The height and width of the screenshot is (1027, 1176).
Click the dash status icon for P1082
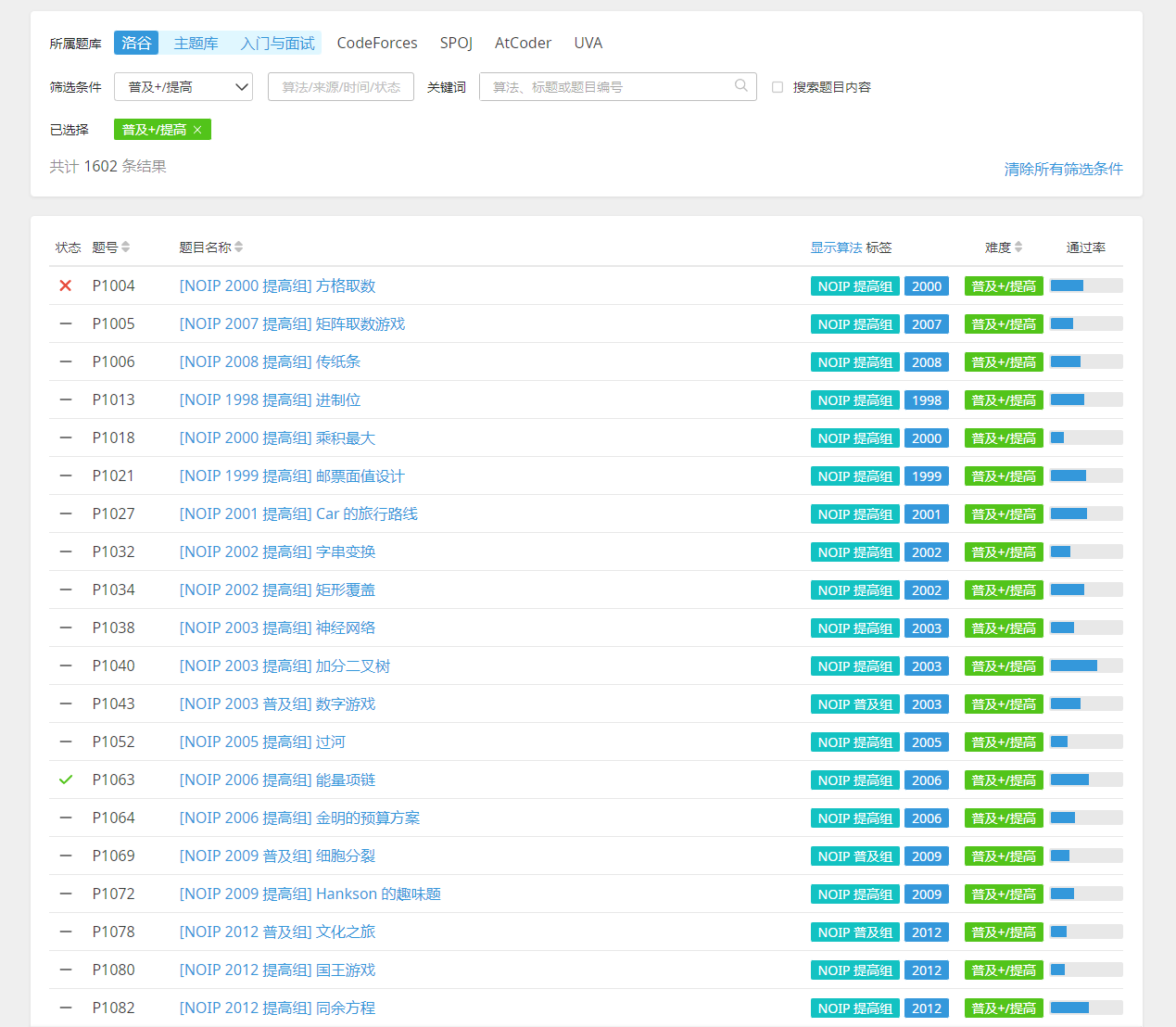(x=66, y=1008)
